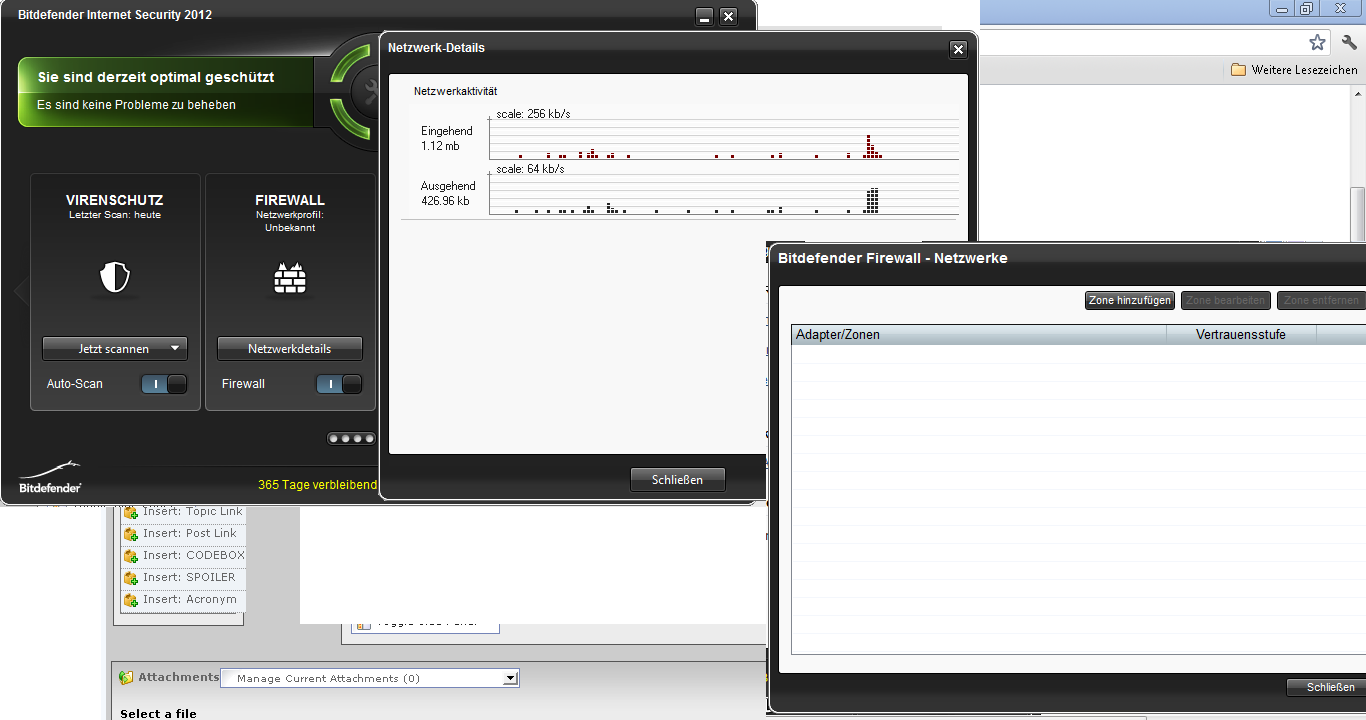The height and width of the screenshot is (720, 1366).
Task: Click the Insert: SPOILER text
Action: (189, 578)
